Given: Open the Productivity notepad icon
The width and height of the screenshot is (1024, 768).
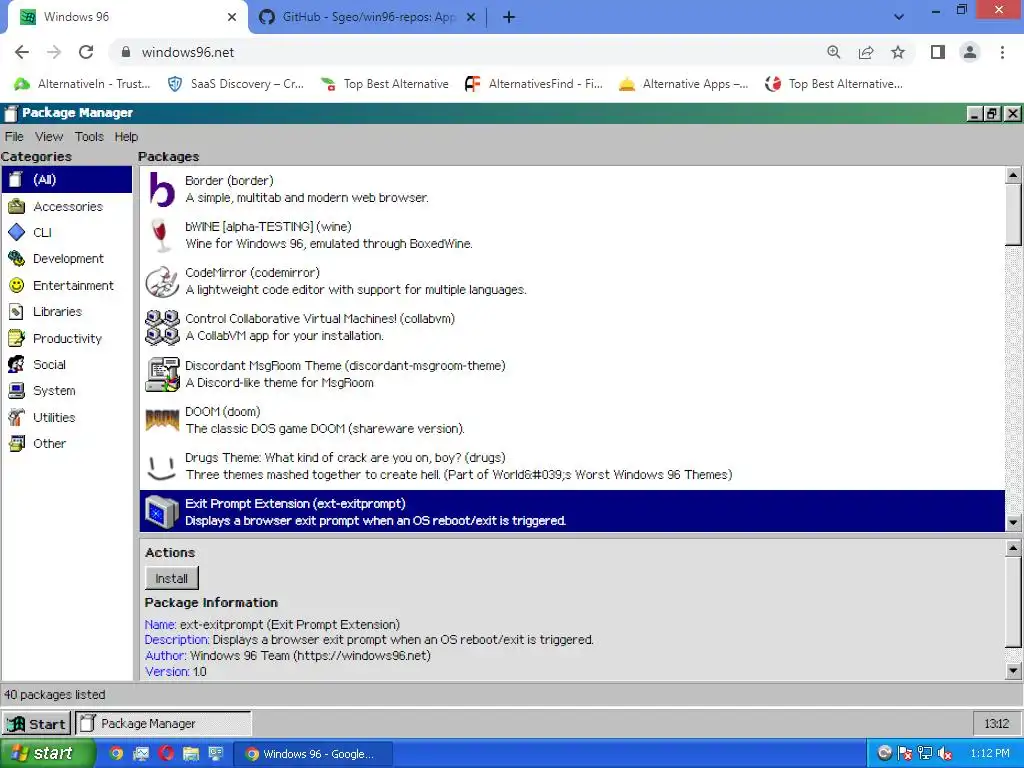Looking at the screenshot, I should tap(16, 338).
